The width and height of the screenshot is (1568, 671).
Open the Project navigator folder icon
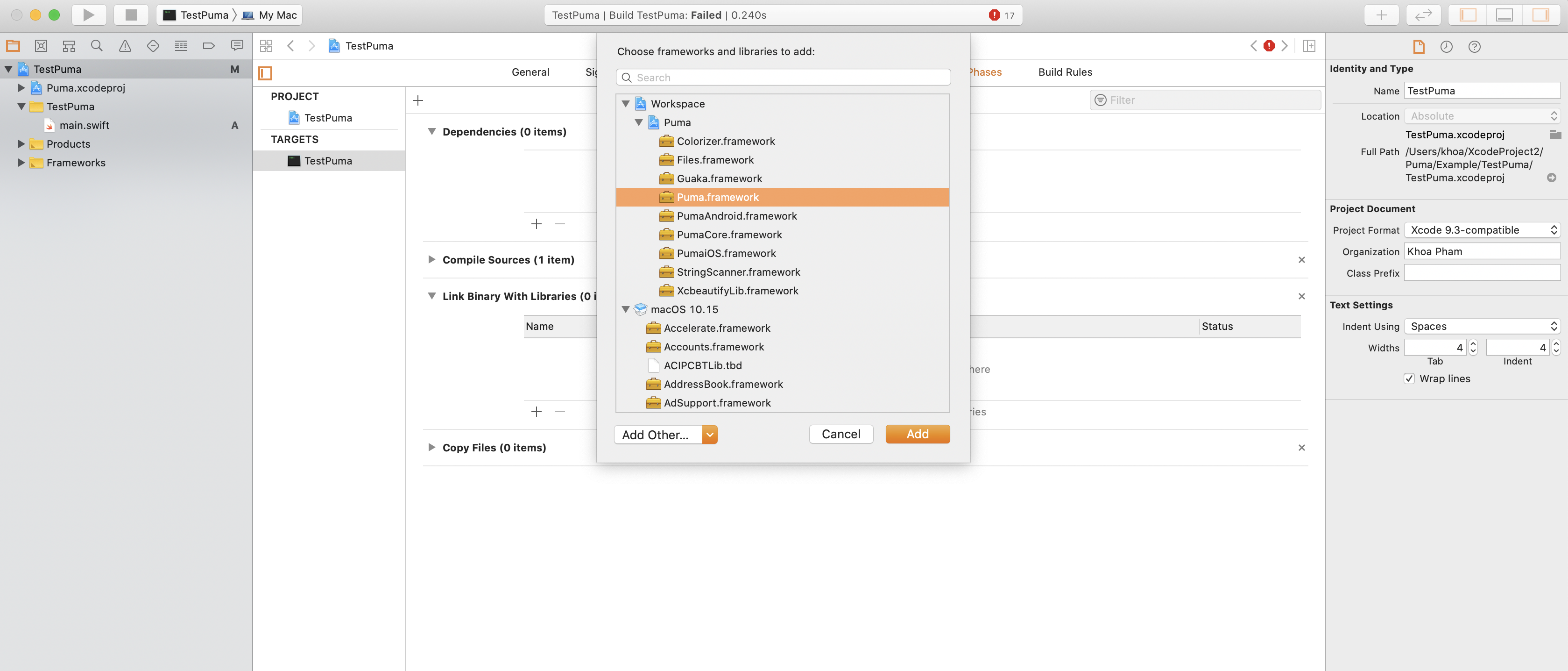tap(13, 46)
